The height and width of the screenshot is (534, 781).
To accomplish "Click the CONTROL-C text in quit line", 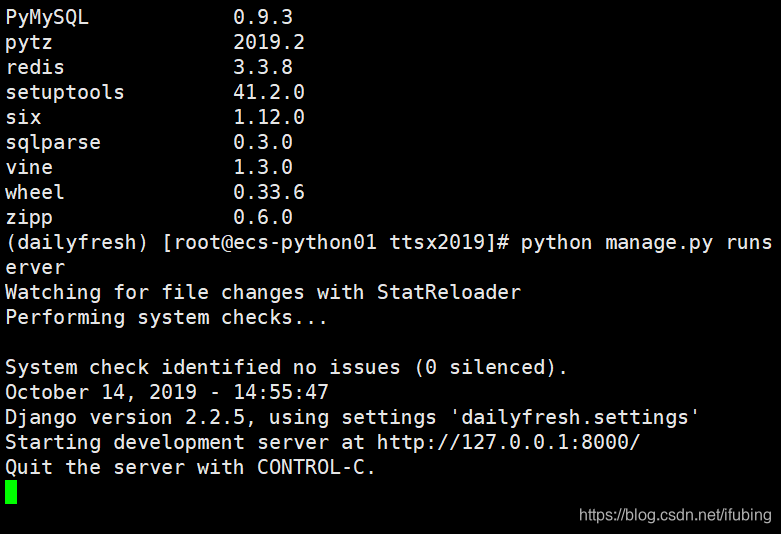I will [x=311, y=467].
